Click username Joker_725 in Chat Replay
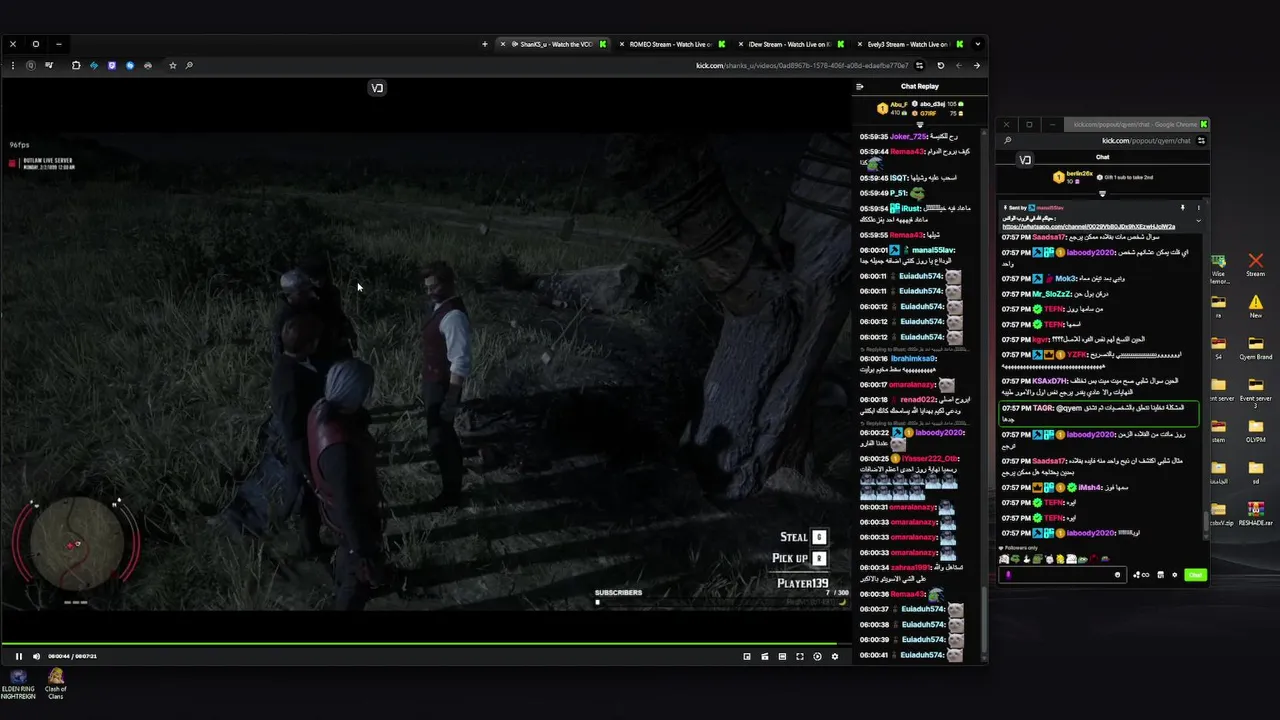 (909, 136)
